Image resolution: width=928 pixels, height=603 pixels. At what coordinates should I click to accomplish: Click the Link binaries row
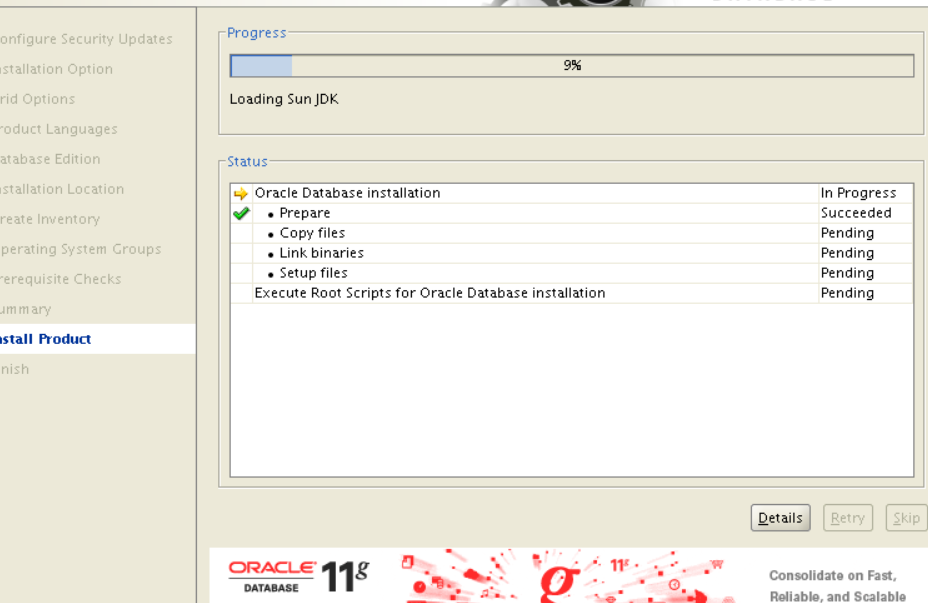[x=572, y=253]
